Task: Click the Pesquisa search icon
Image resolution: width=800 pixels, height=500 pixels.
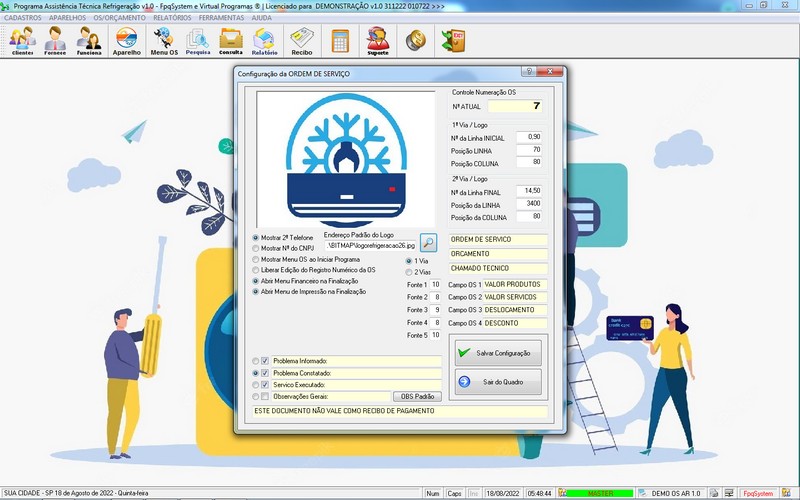Action: pos(198,41)
